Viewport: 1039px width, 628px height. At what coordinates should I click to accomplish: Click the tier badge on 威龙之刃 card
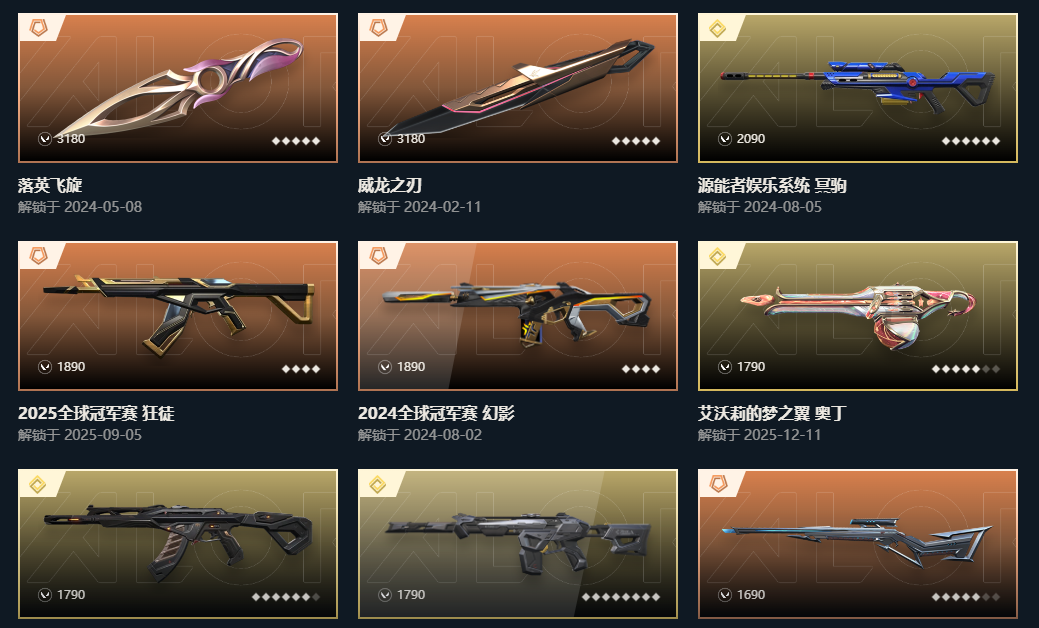coord(378,28)
